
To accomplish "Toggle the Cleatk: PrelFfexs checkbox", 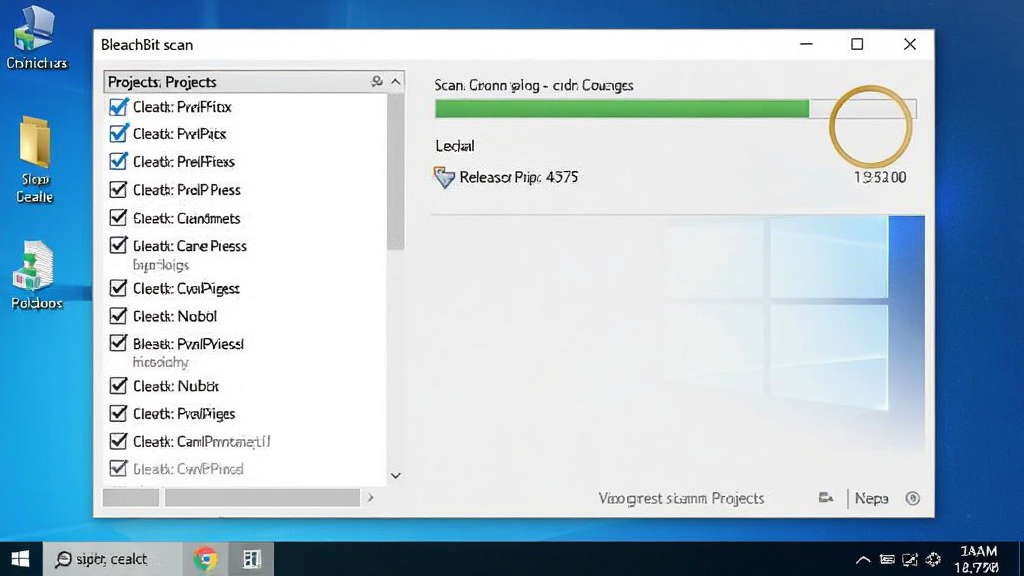I will coord(118,161).
